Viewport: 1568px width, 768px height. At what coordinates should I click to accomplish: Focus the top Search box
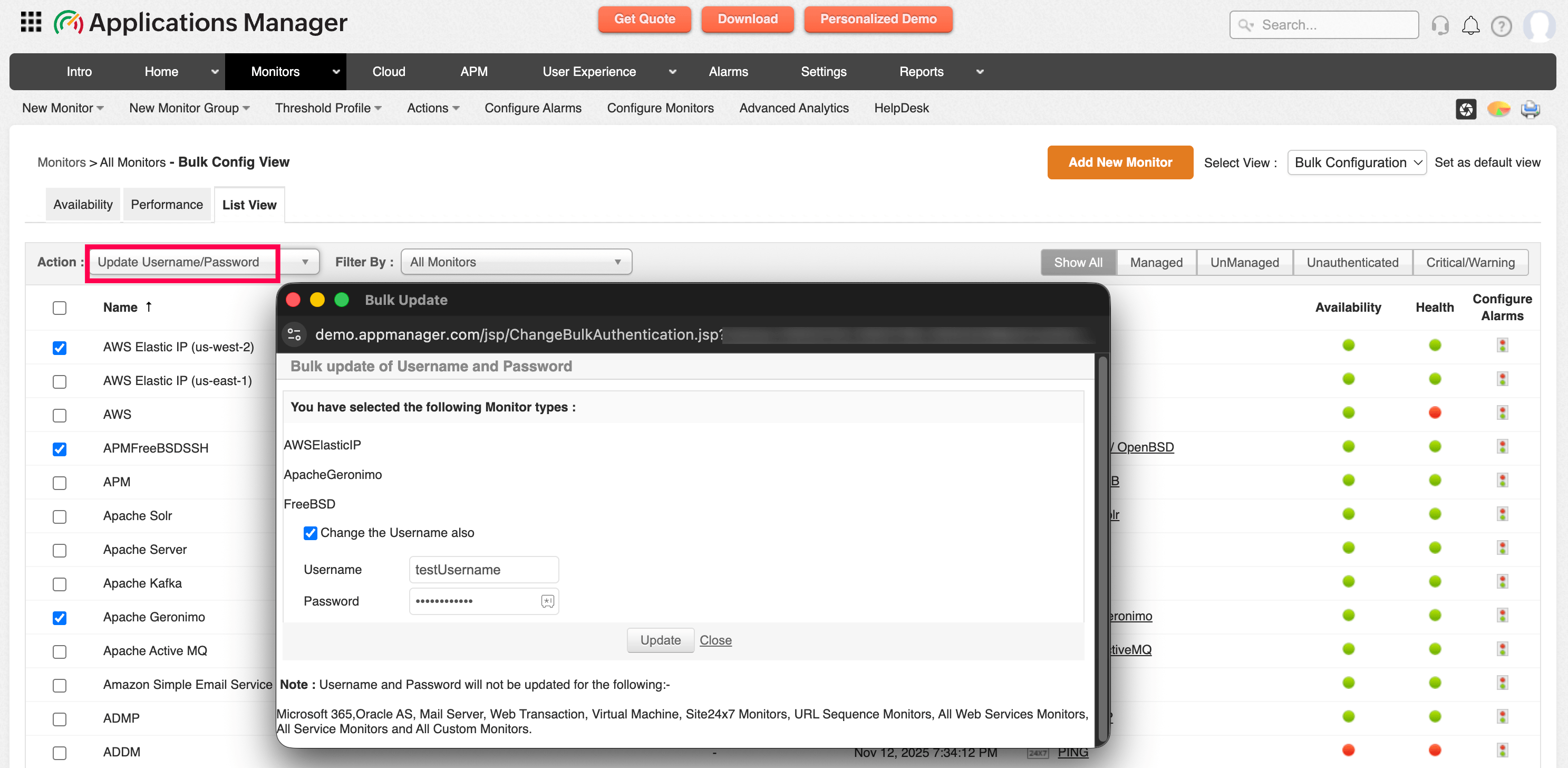[x=1324, y=25]
